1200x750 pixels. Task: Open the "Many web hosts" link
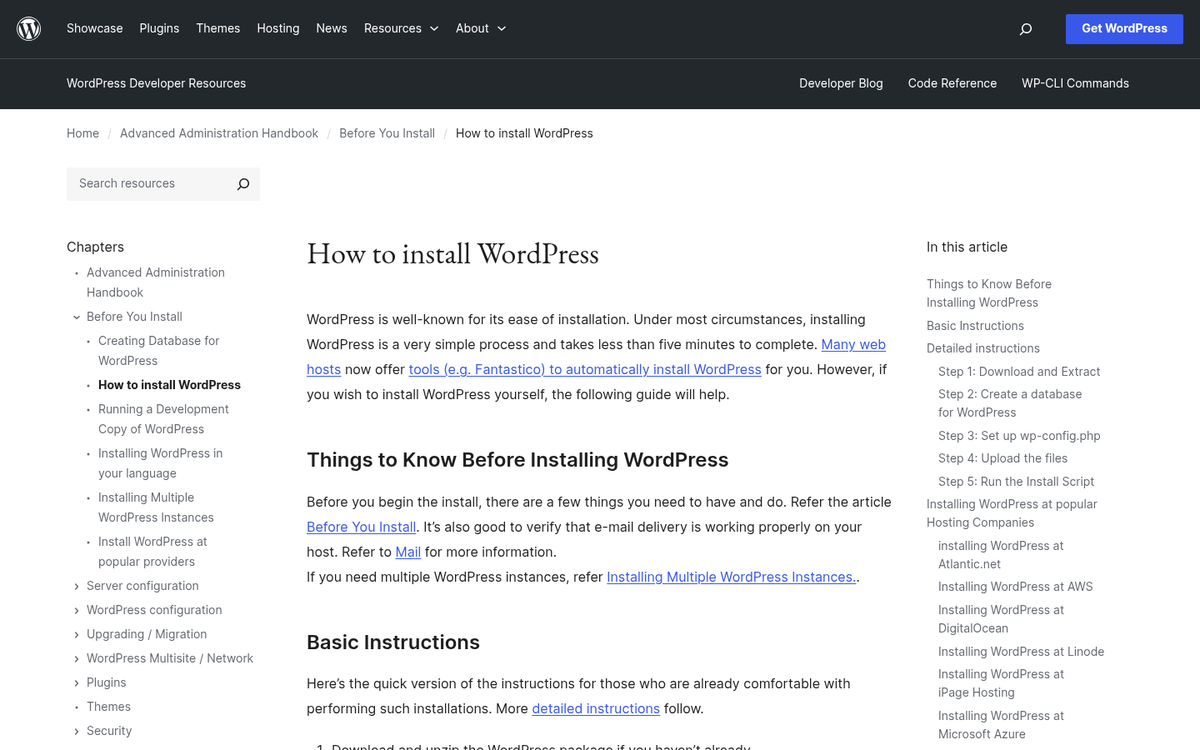tap(853, 344)
